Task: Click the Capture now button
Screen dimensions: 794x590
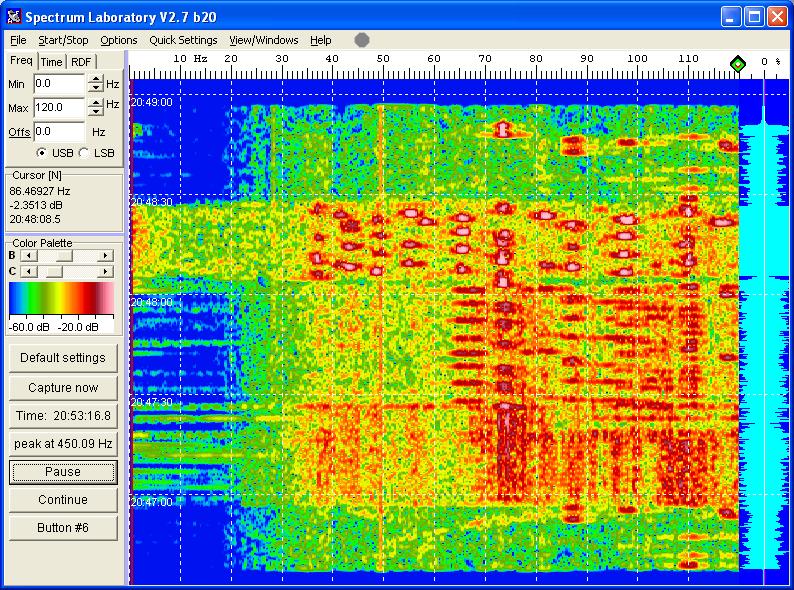Action: (x=63, y=387)
